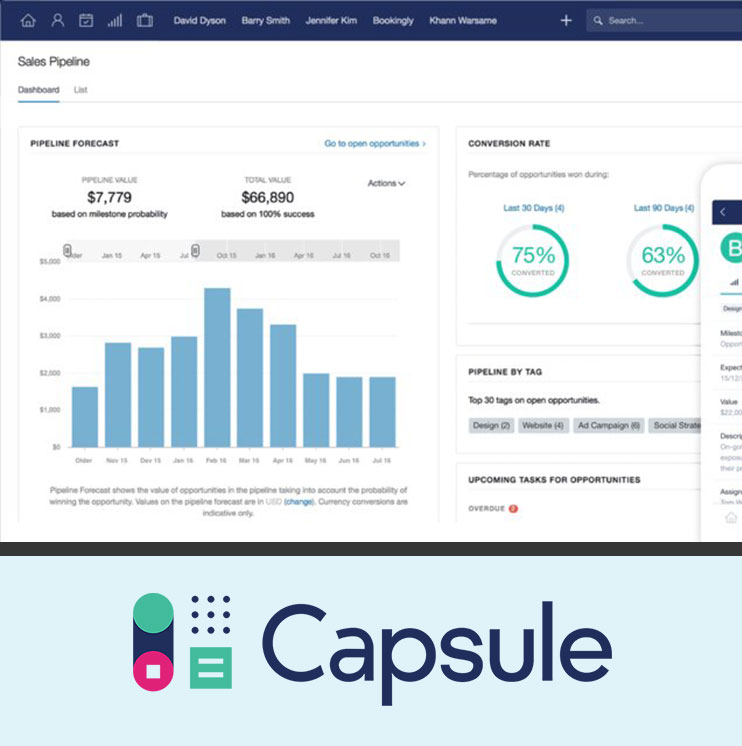Click the left handle of date range slider

click(68, 250)
